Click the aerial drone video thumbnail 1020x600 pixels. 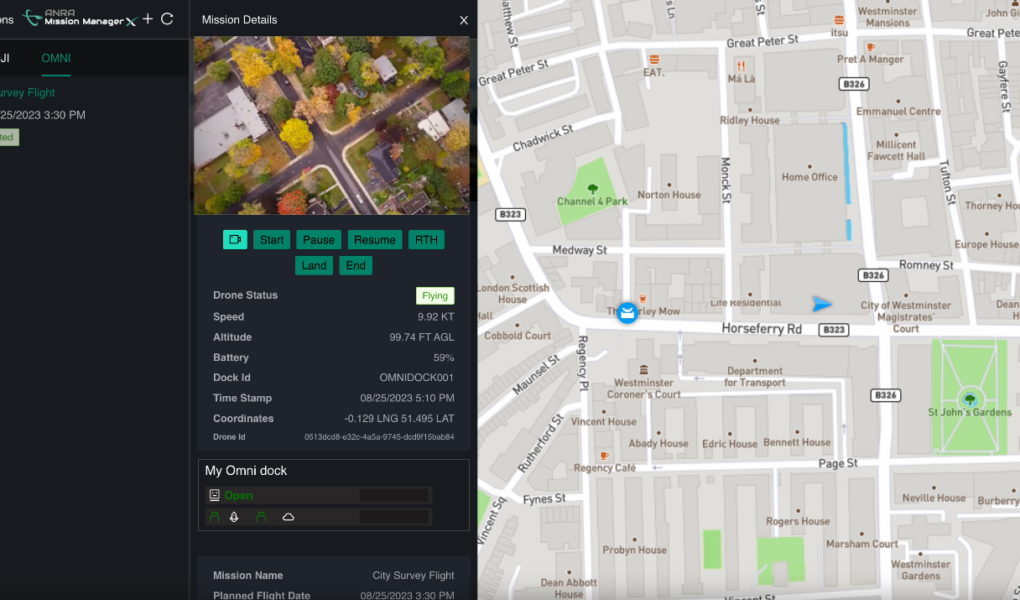click(x=331, y=125)
